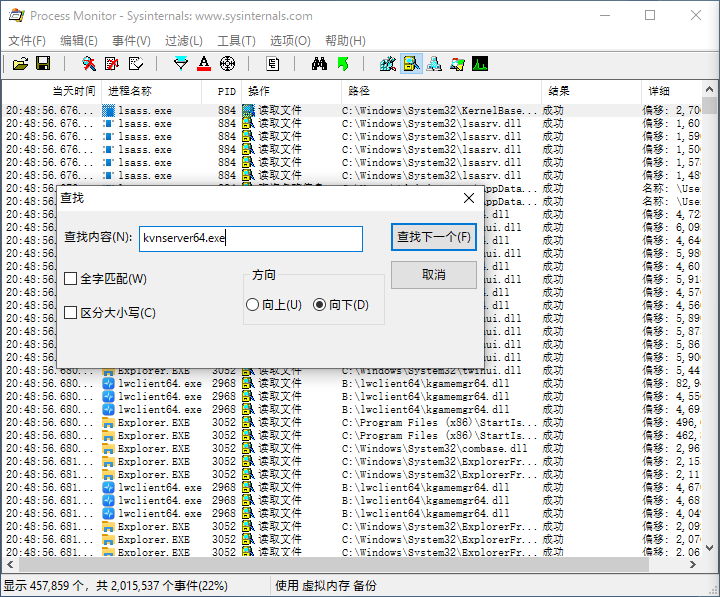Click the detail cell '偏移: 496,'
The width and height of the screenshot is (720, 597).
(671, 422)
